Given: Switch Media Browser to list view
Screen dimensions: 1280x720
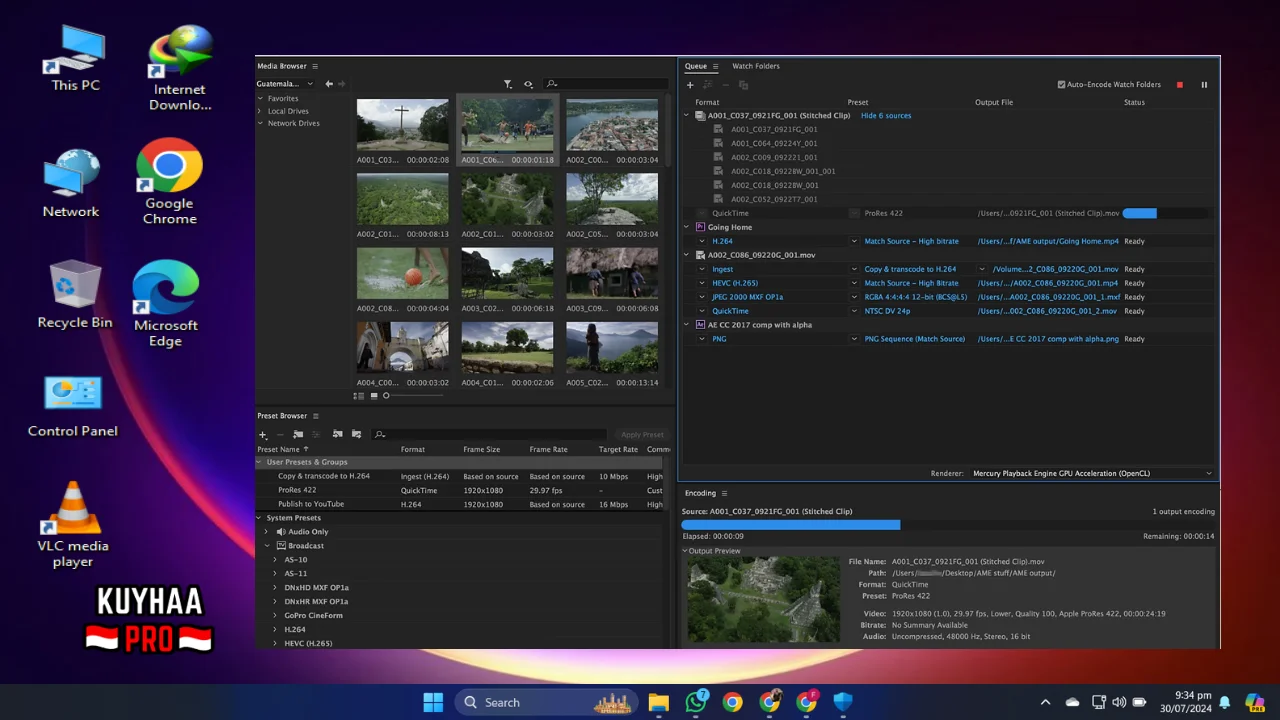Looking at the screenshot, I should (360, 396).
